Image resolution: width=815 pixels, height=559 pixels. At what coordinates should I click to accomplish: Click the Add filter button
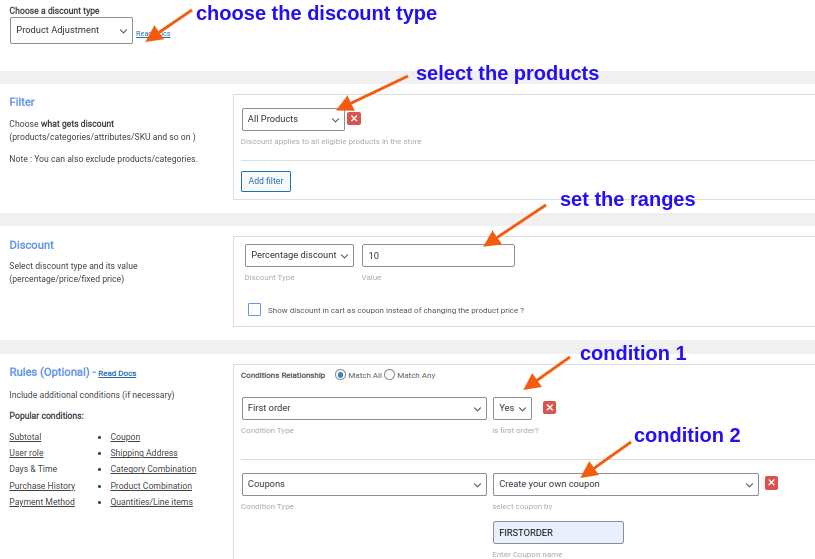[266, 181]
